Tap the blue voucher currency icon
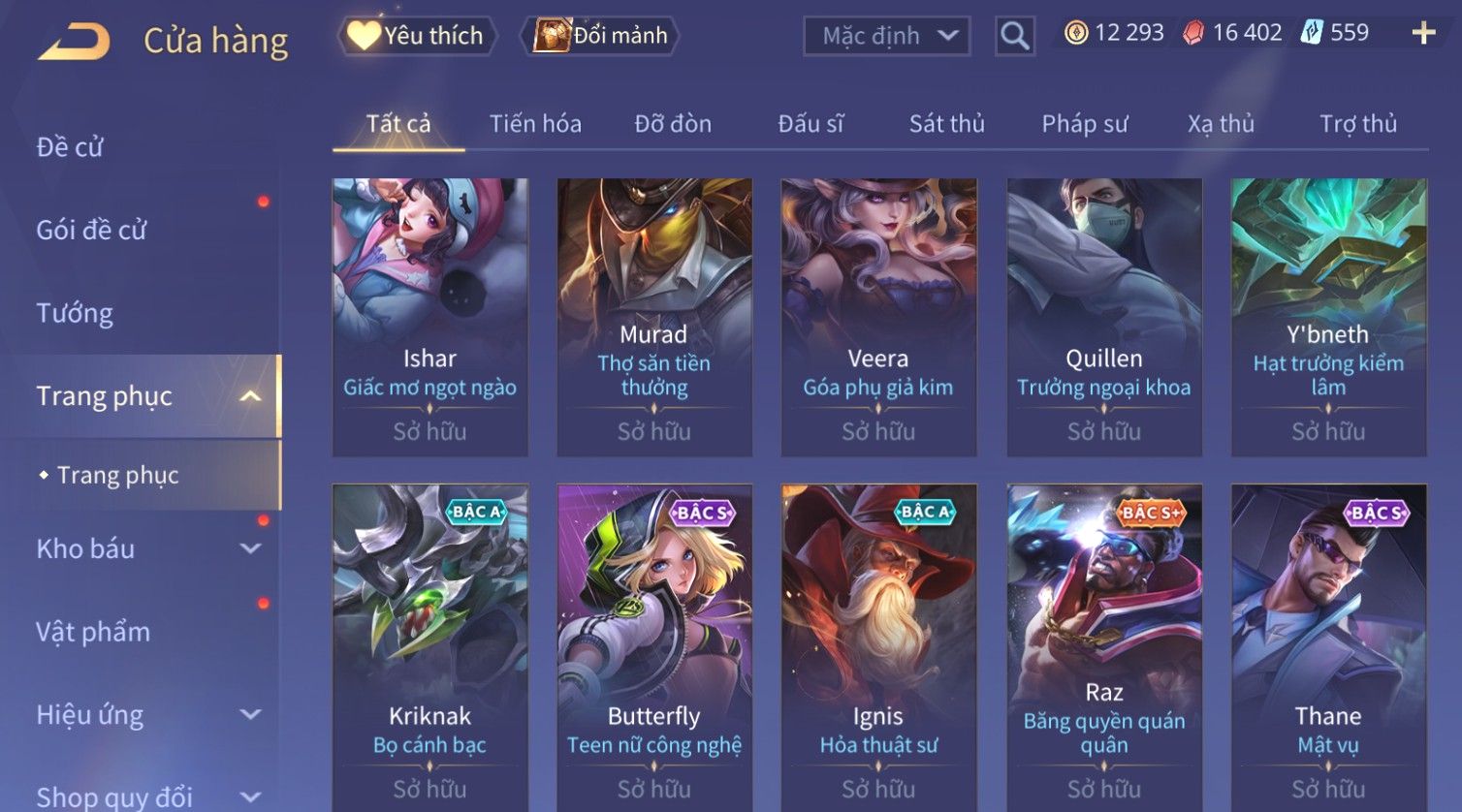The height and width of the screenshot is (812, 1462). point(1312,33)
